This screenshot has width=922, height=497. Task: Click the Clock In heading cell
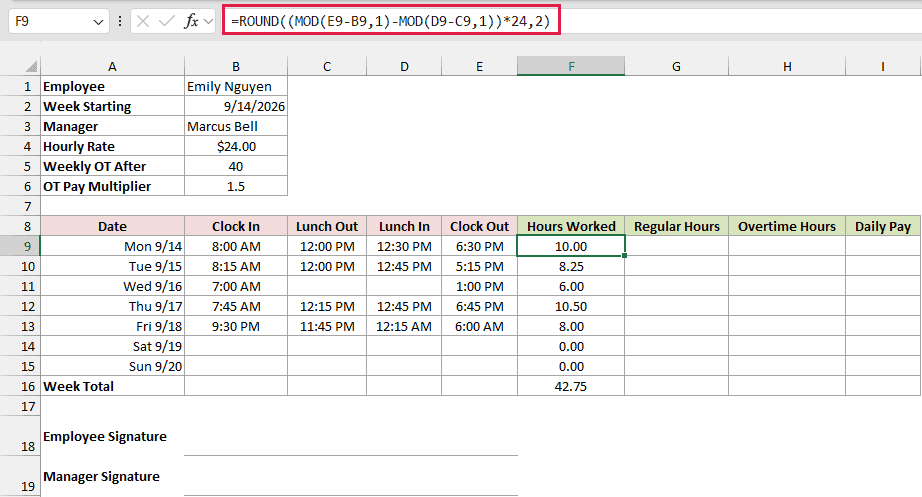(x=236, y=226)
